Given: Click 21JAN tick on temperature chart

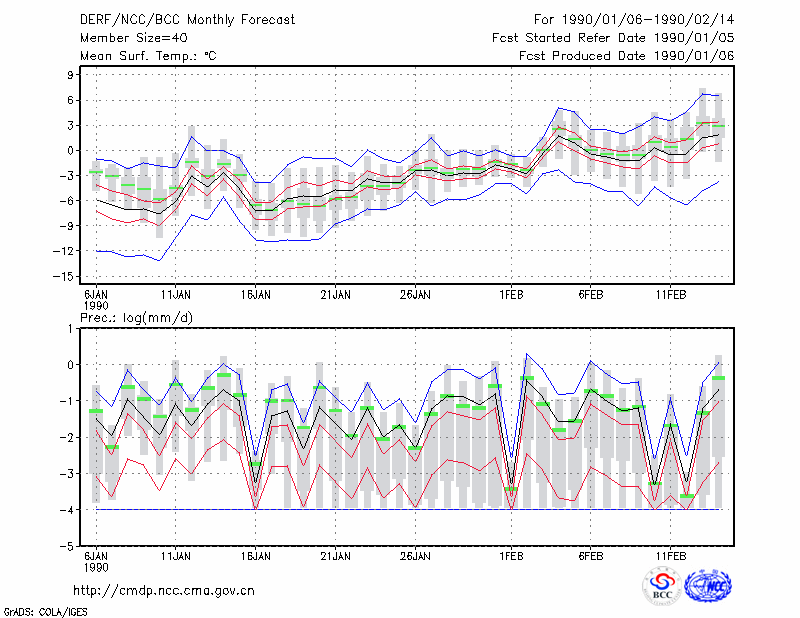Looking at the screenshot, I should [x=335, y=295].
